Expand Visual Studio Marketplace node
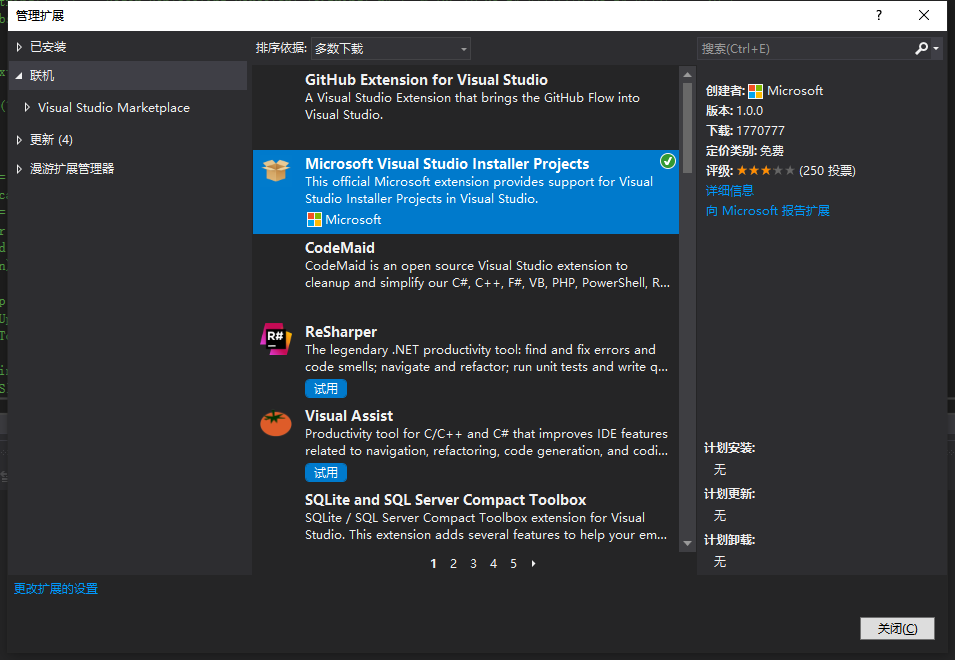The width and height of the screenshot is (955, 660). [x=27, y=108]
